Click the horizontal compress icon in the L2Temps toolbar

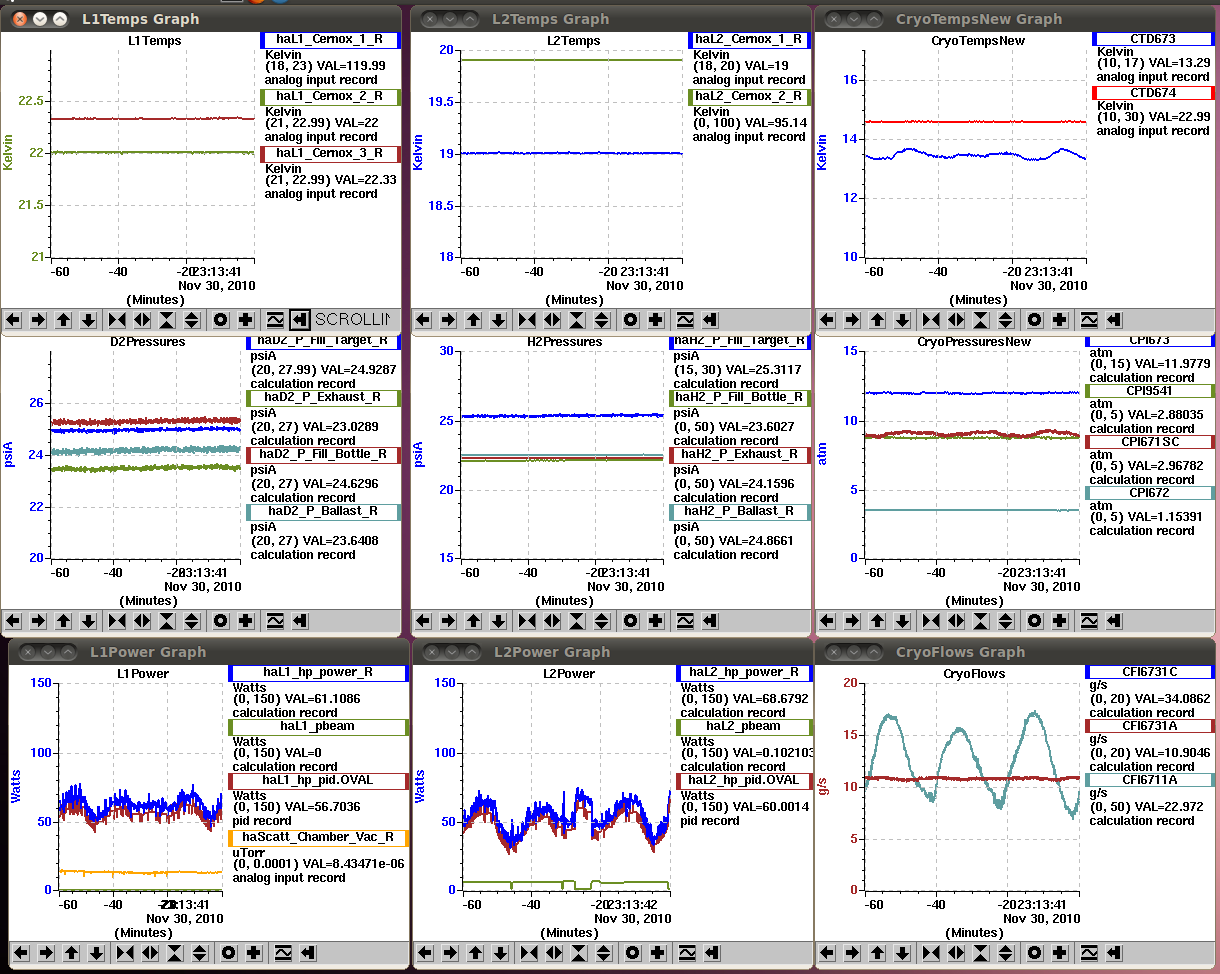click(x=527, y=320)
